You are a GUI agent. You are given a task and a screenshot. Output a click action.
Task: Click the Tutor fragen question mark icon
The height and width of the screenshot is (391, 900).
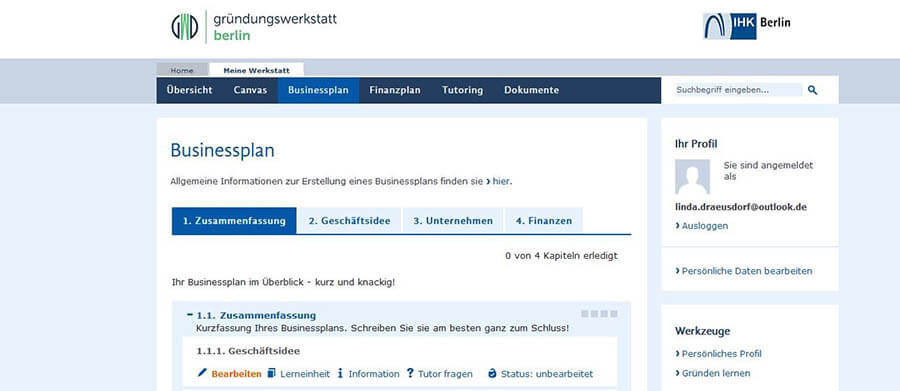(x=410, y=373)
